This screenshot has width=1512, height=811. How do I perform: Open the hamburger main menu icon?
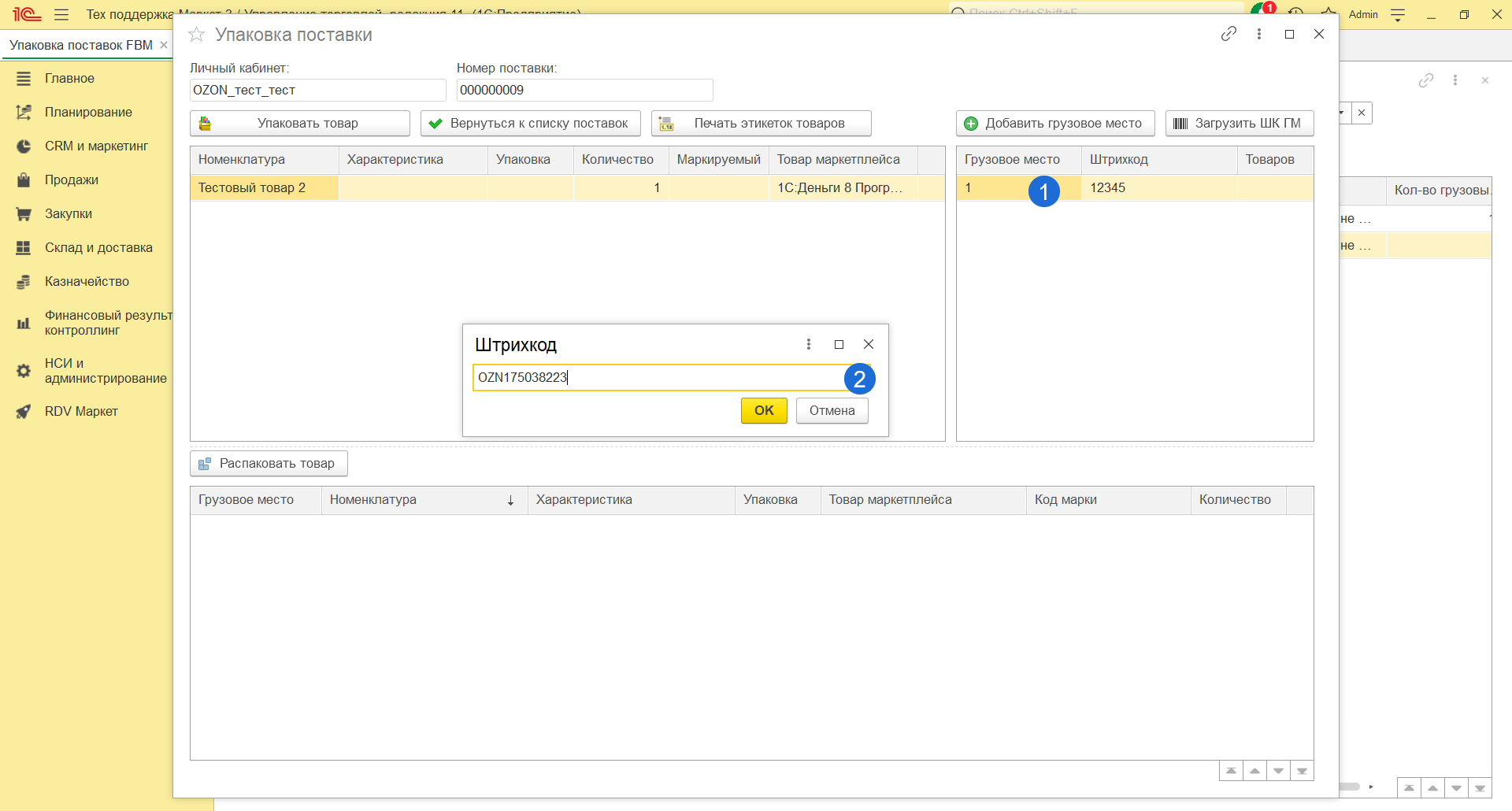61,14
